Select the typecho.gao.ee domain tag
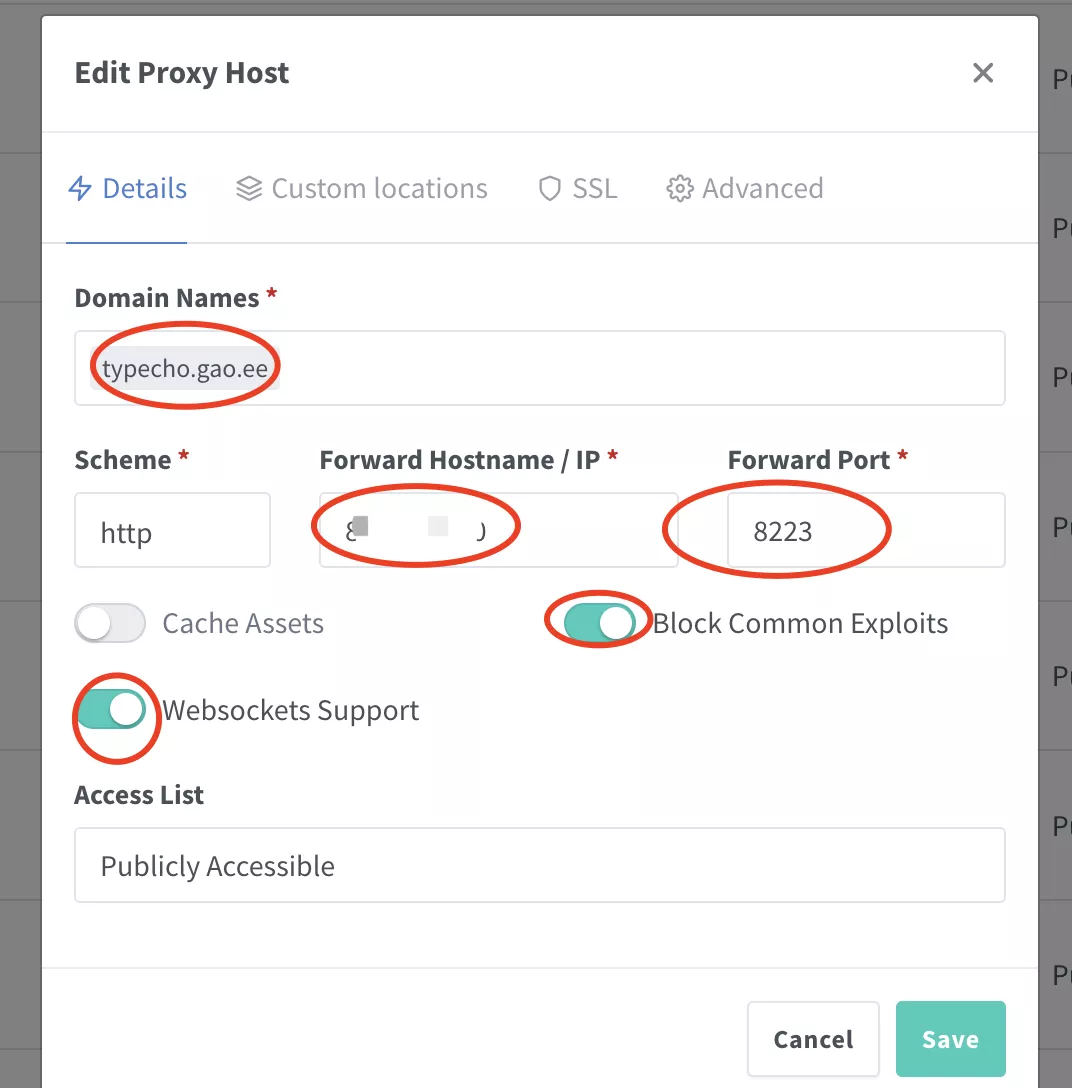Screen dimensions: 1072x1088 click(185, 369)
